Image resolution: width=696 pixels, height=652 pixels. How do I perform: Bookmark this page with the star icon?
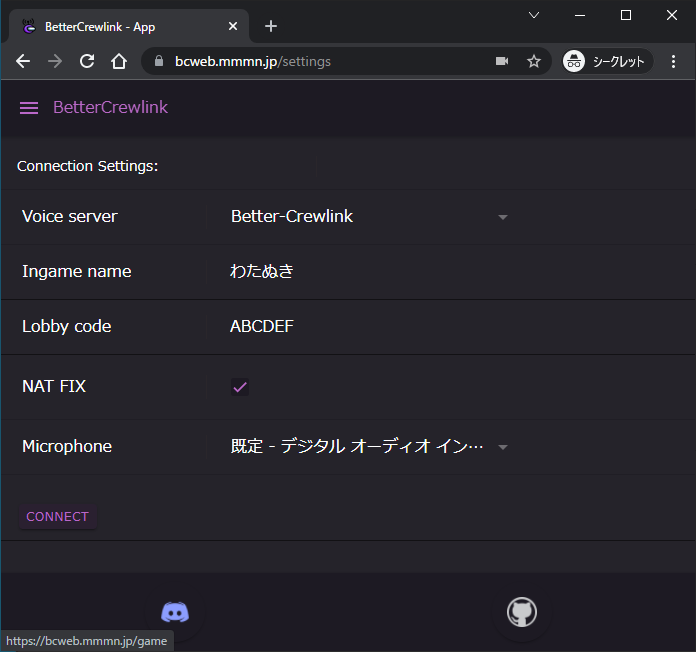(x=534, y=61)
